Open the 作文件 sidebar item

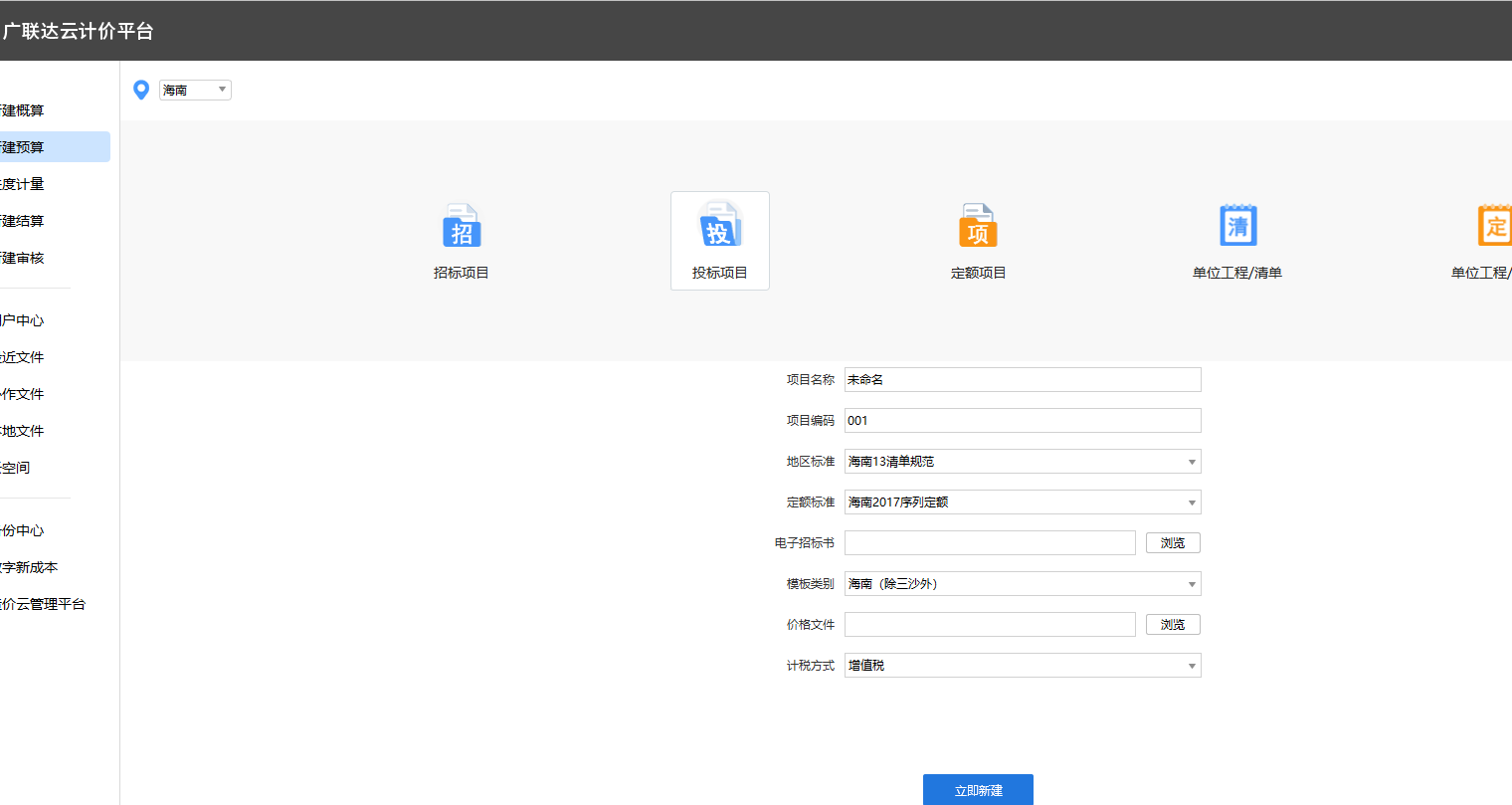55,394
